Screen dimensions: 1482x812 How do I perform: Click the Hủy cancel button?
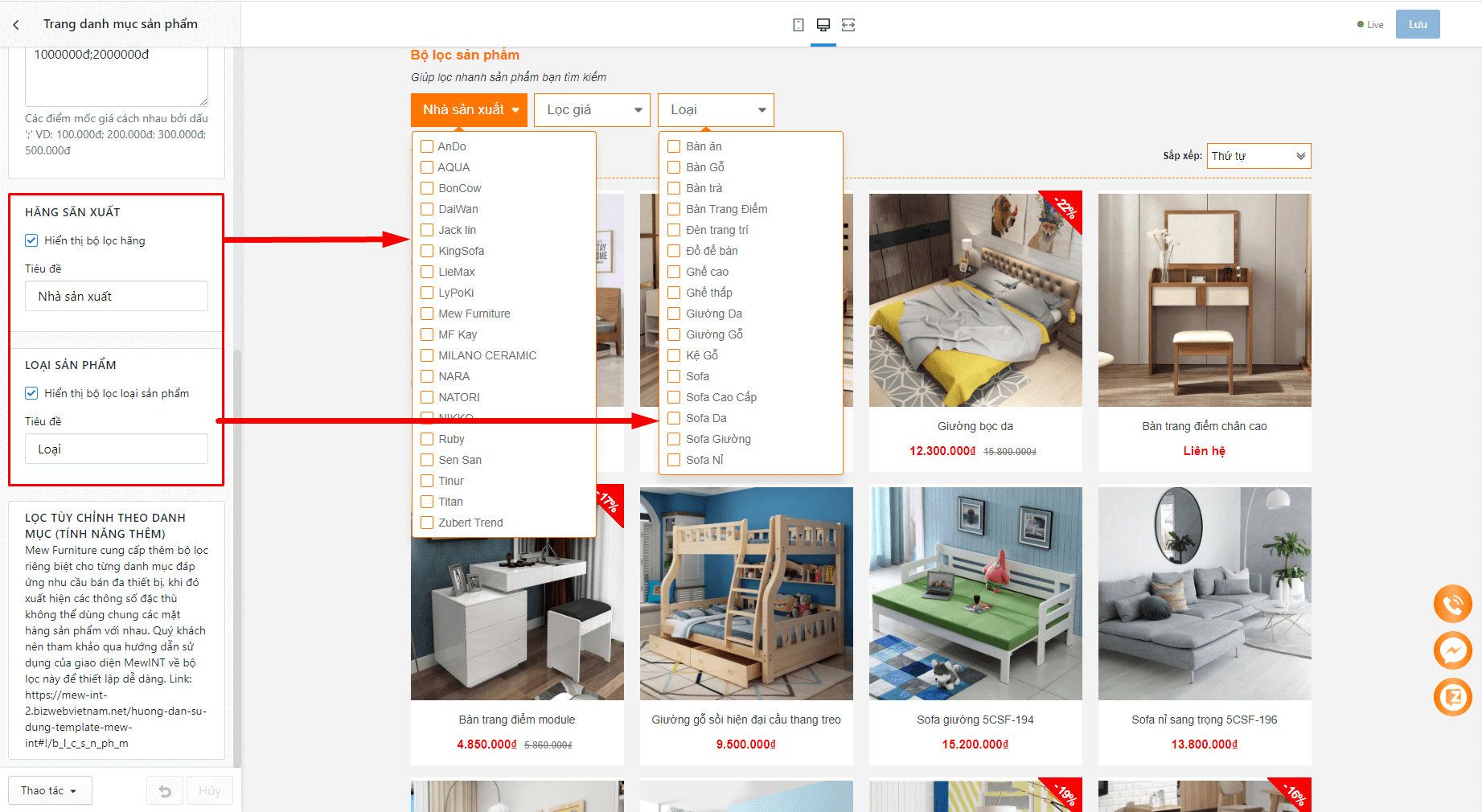click(210, 791)
